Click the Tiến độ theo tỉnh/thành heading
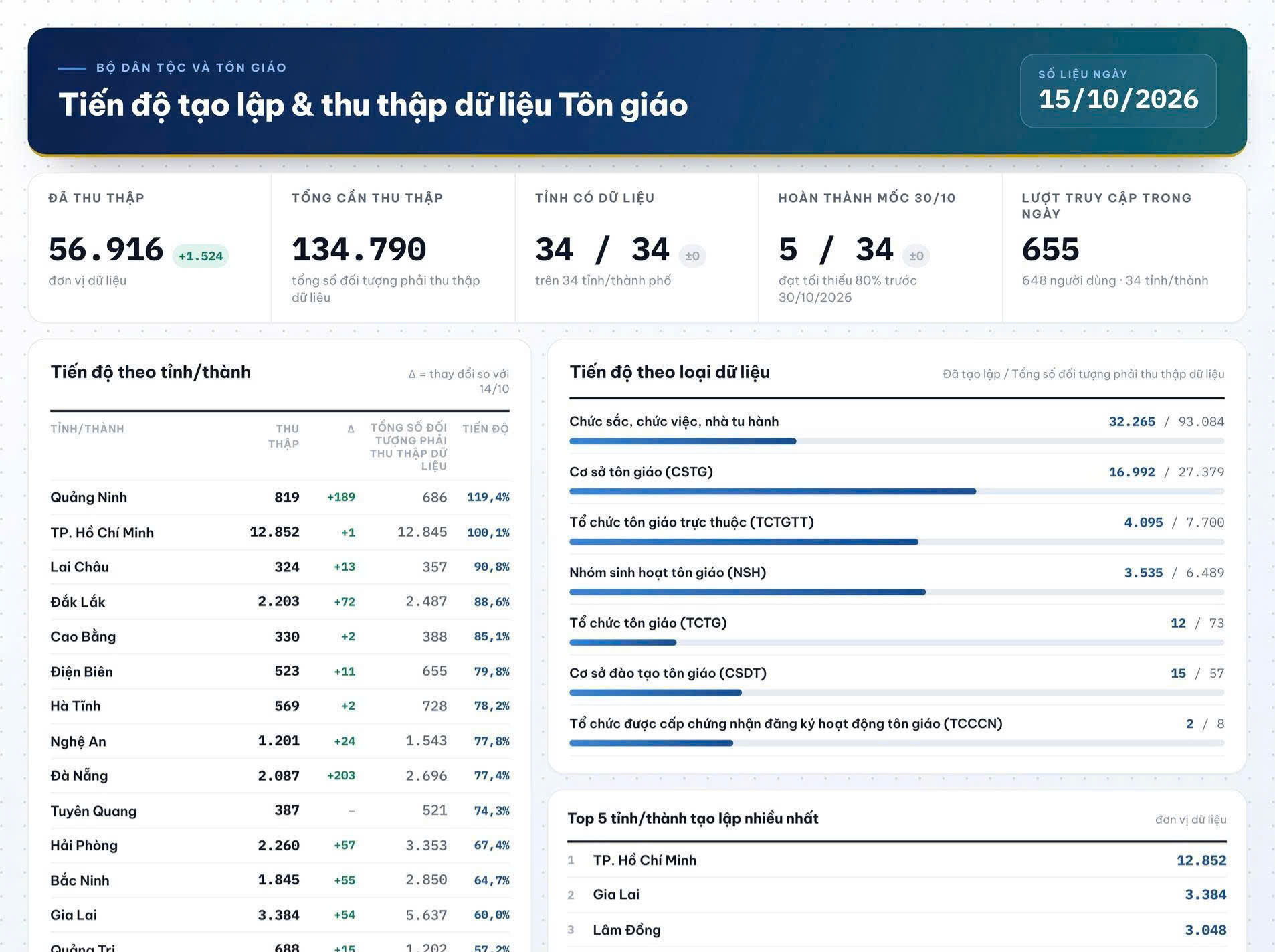The height and width of the screenshot is (952, 1275). [151, 372]
